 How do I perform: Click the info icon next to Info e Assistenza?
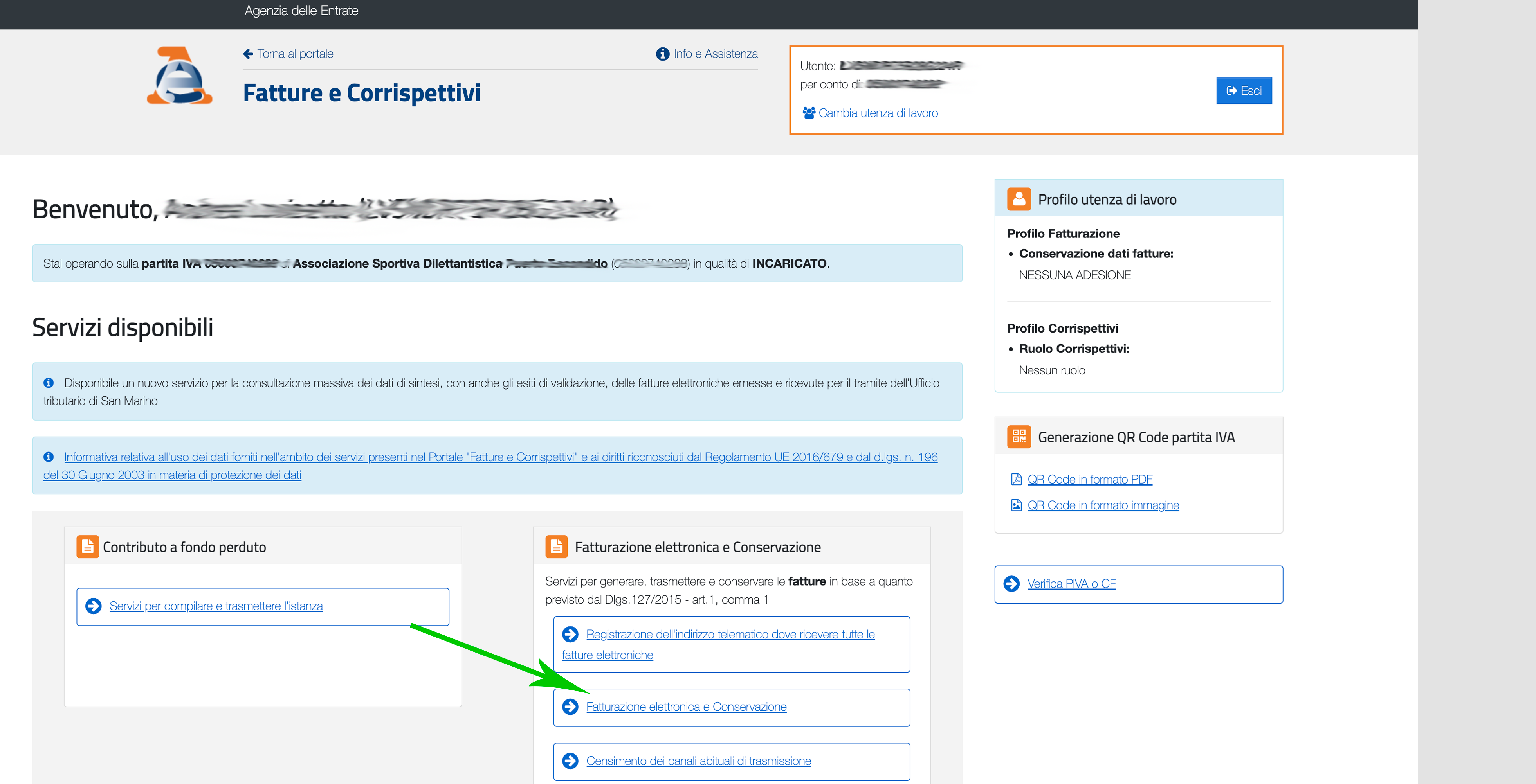point(662,54)
